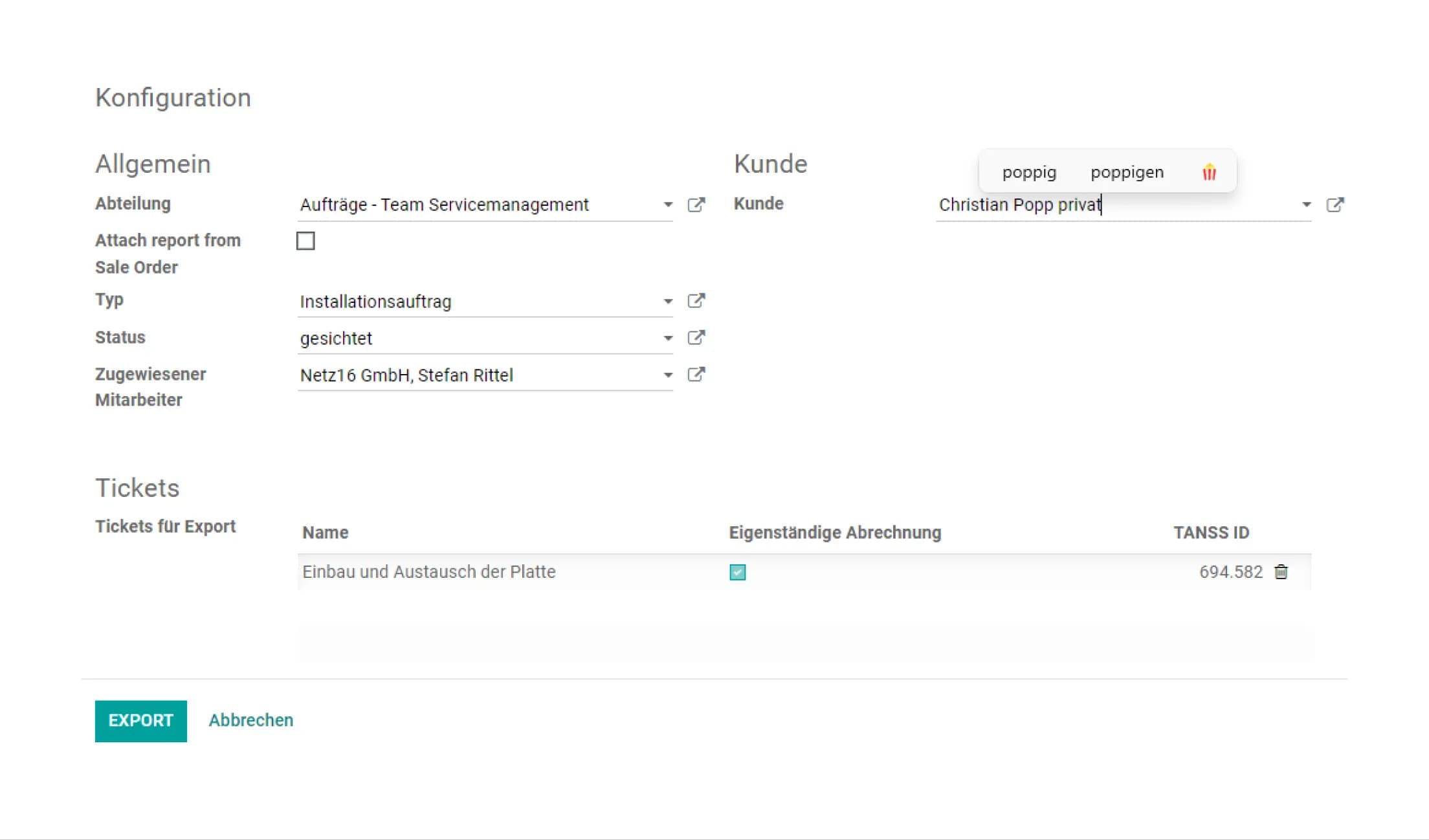Open external link for Typ field
Viewport: 1429px width, 840px height.
pyautogui.click(x=696, y=301)
